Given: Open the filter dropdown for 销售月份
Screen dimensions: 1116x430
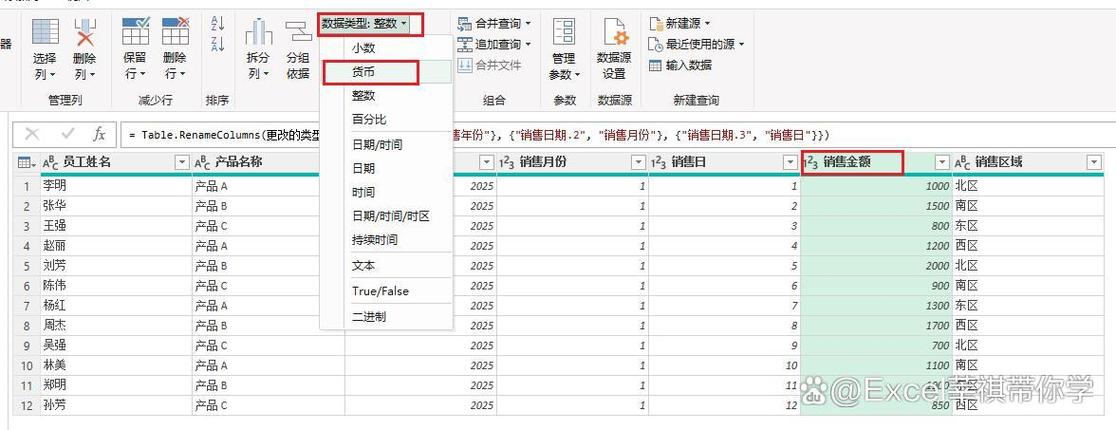Looking at the screenshot, I should coord(638,163).
